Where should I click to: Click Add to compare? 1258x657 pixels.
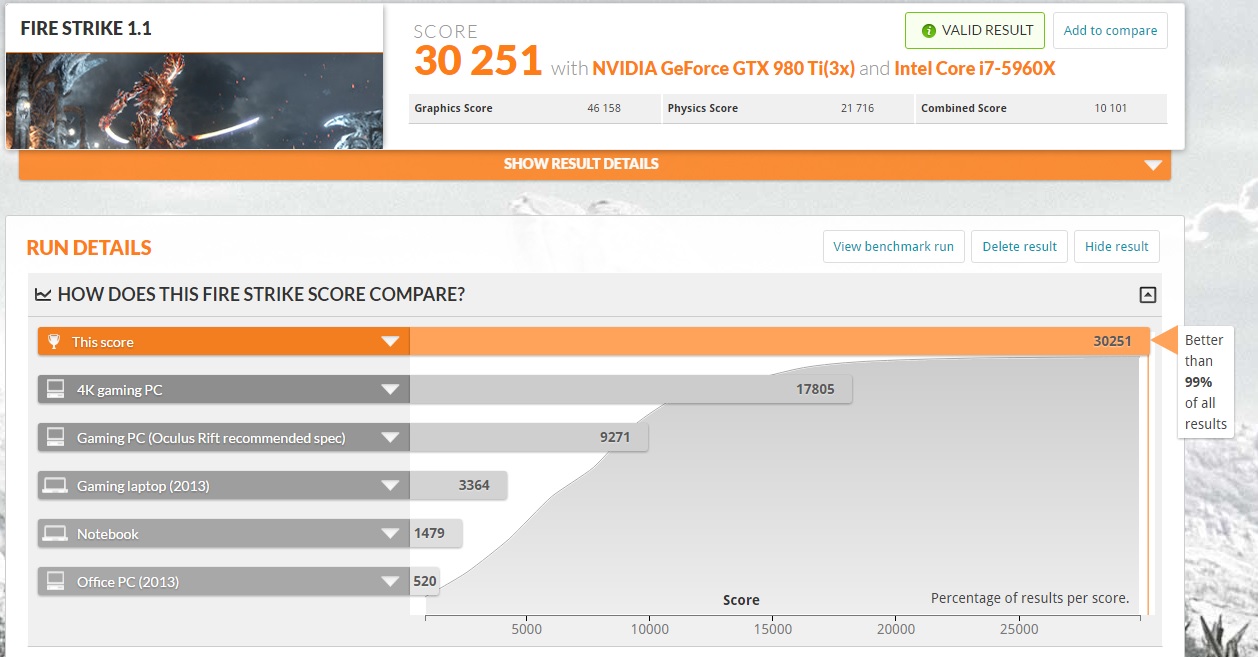1110,30
